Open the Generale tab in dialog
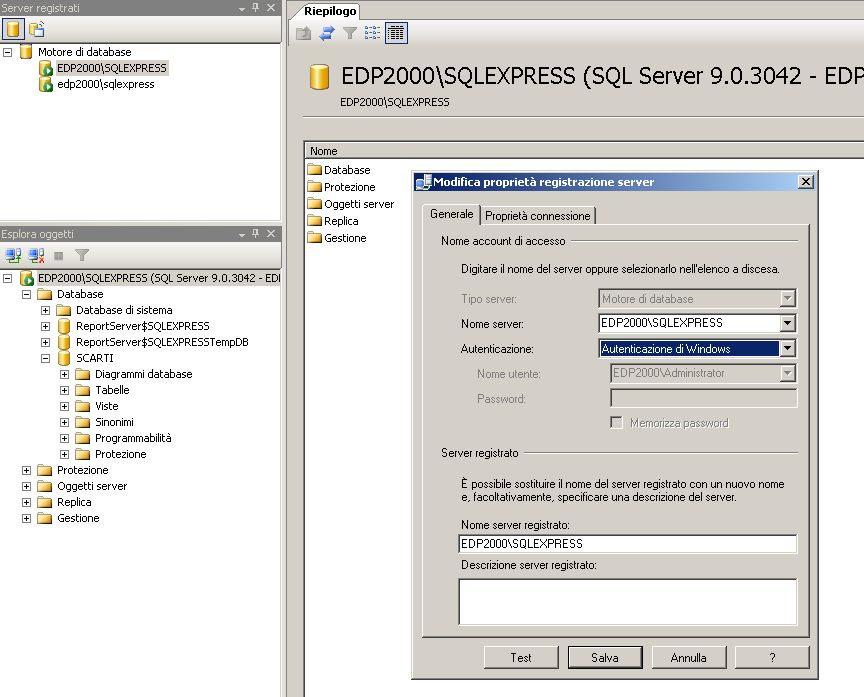The width and height of the screenshot is (864, 697). (x=451, y=214)
